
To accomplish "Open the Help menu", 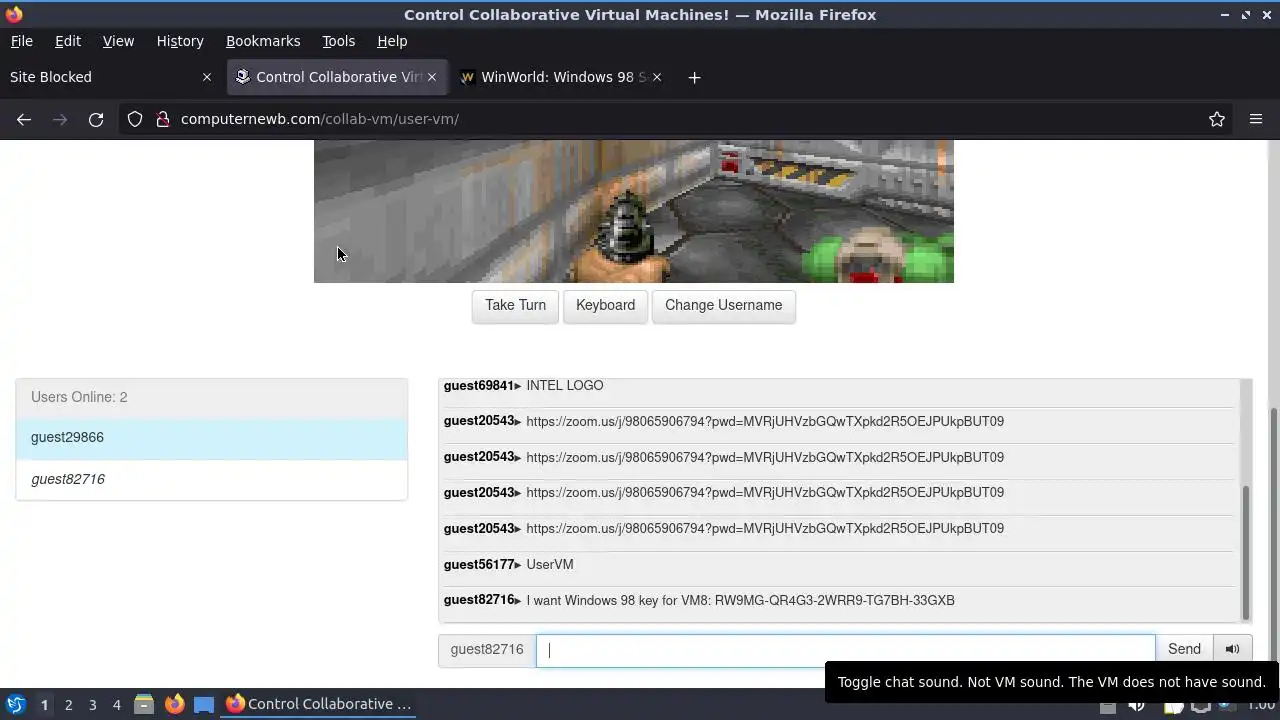I will coord(392,41).
